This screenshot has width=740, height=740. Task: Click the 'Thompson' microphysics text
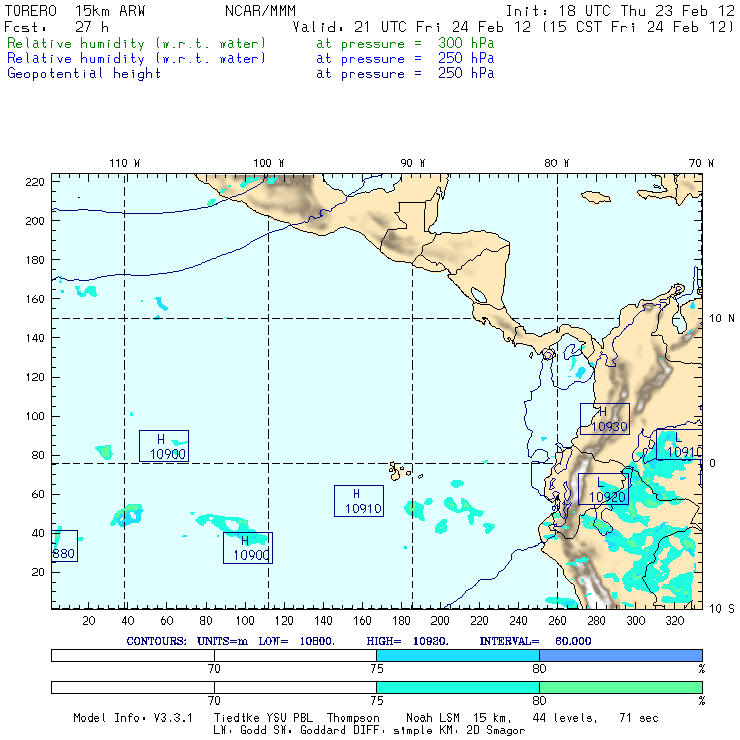point(353,718)
